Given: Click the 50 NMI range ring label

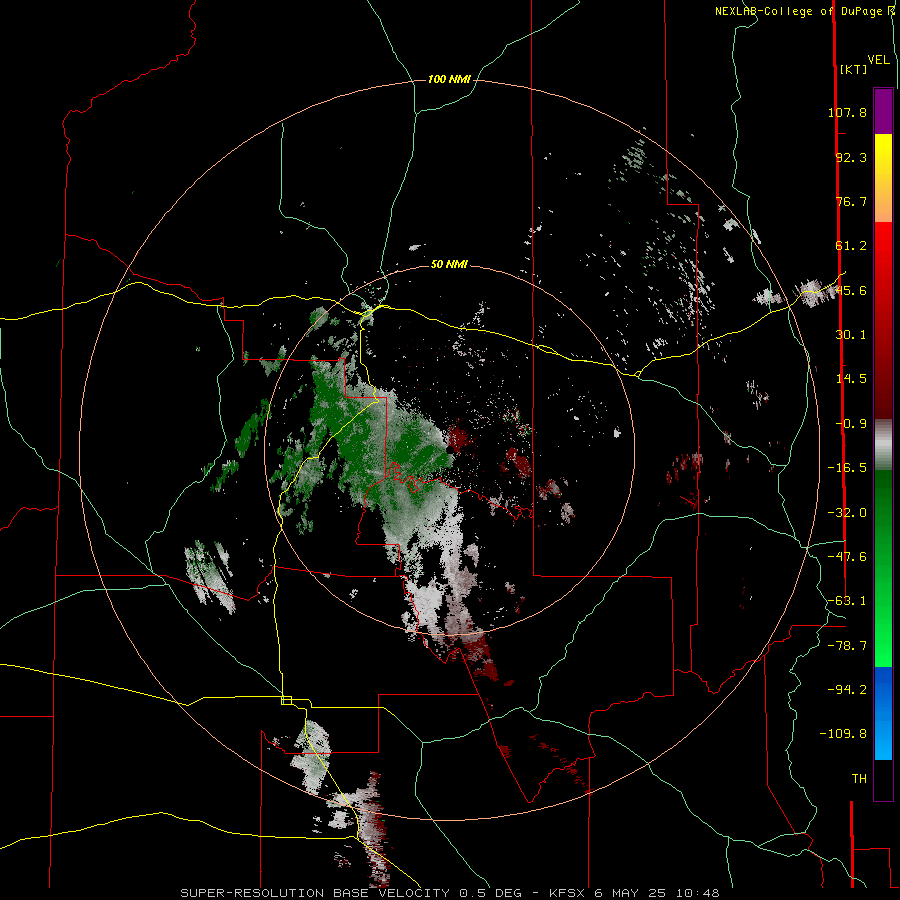Looking at the screenshot, I should [x=449, y=264].
